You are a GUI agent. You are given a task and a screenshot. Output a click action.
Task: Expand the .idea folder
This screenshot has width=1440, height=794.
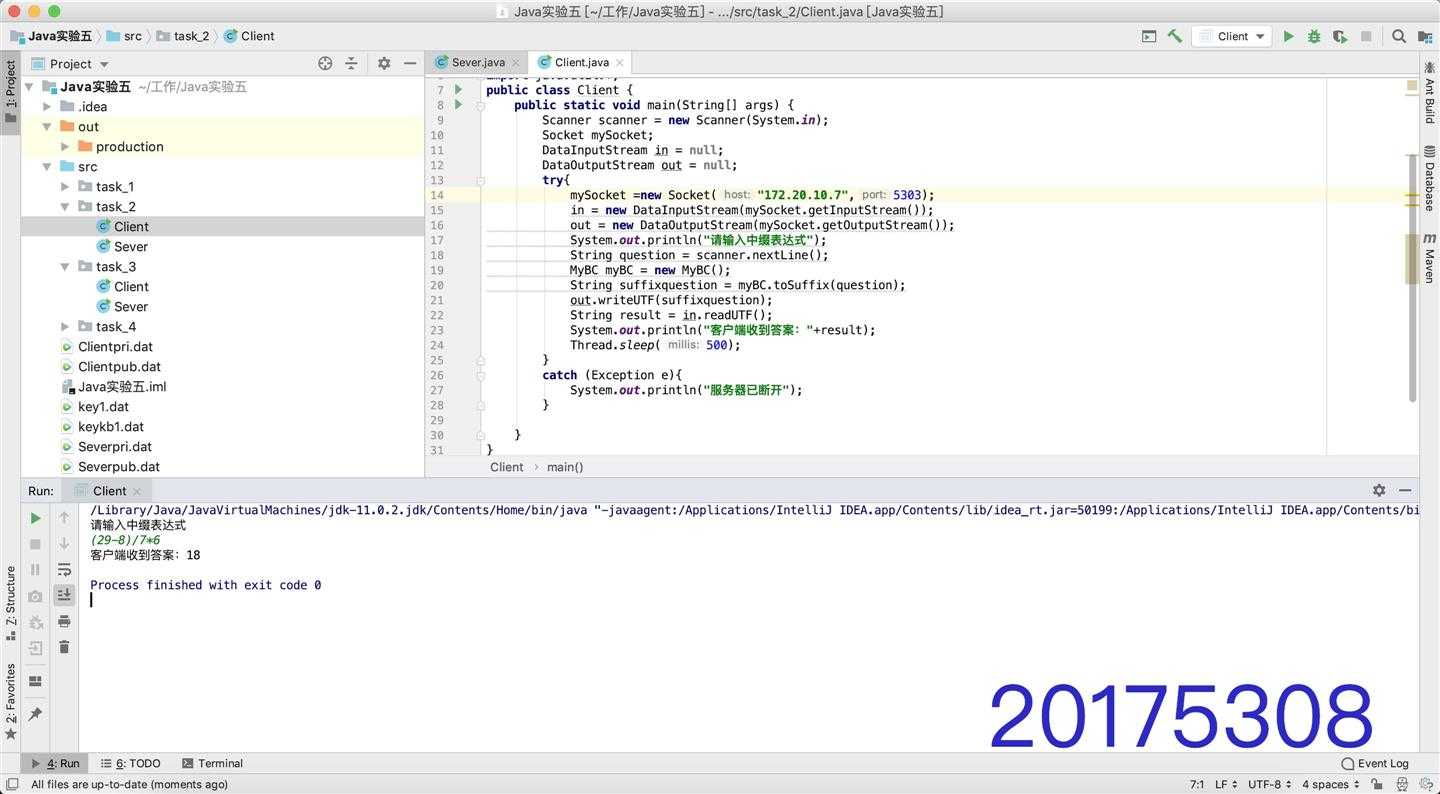point(47,106)
